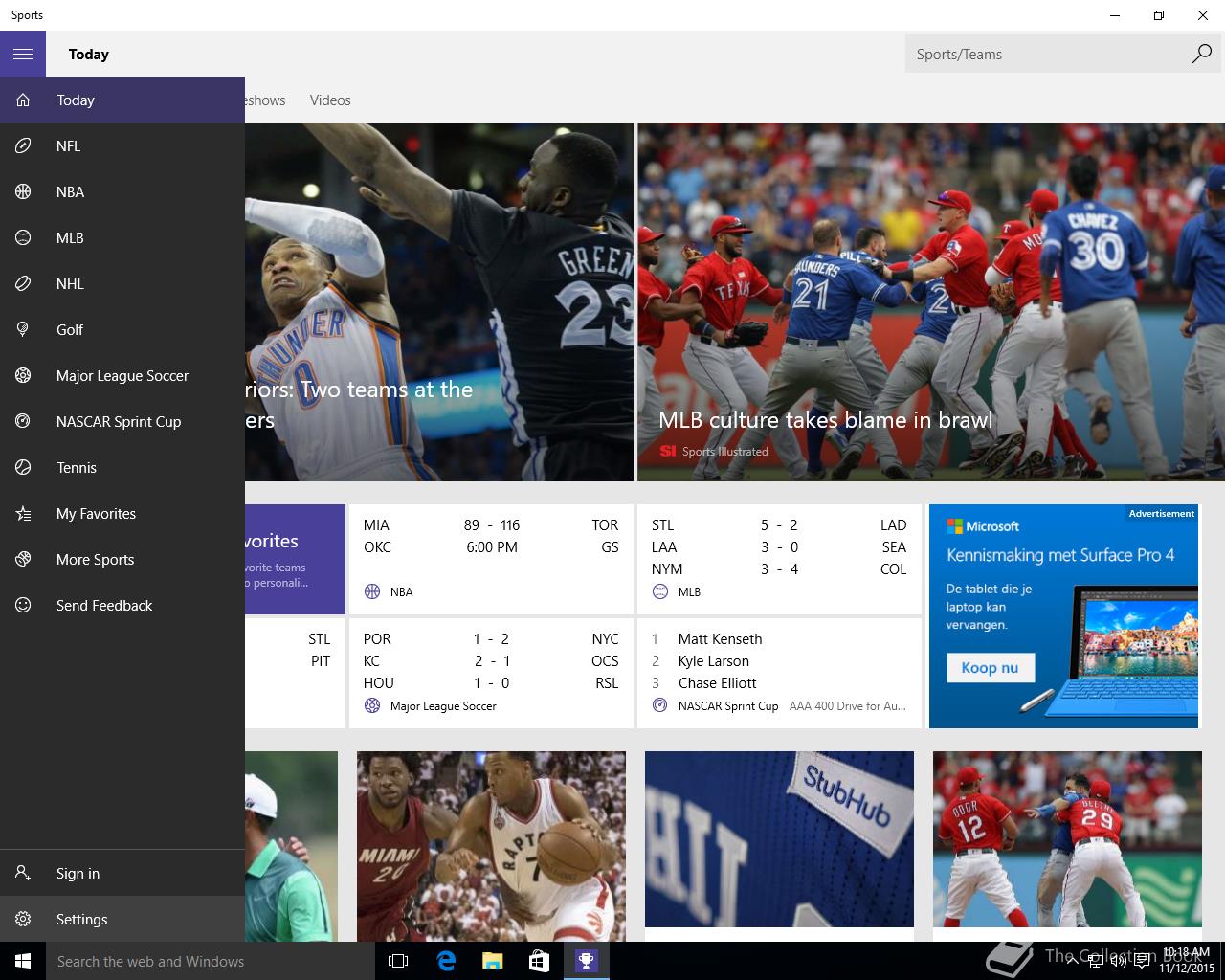Click the Tennis ball icon
Viewport: 1225px width, 980px height.
pyautogui.click(x=23, y=467)
